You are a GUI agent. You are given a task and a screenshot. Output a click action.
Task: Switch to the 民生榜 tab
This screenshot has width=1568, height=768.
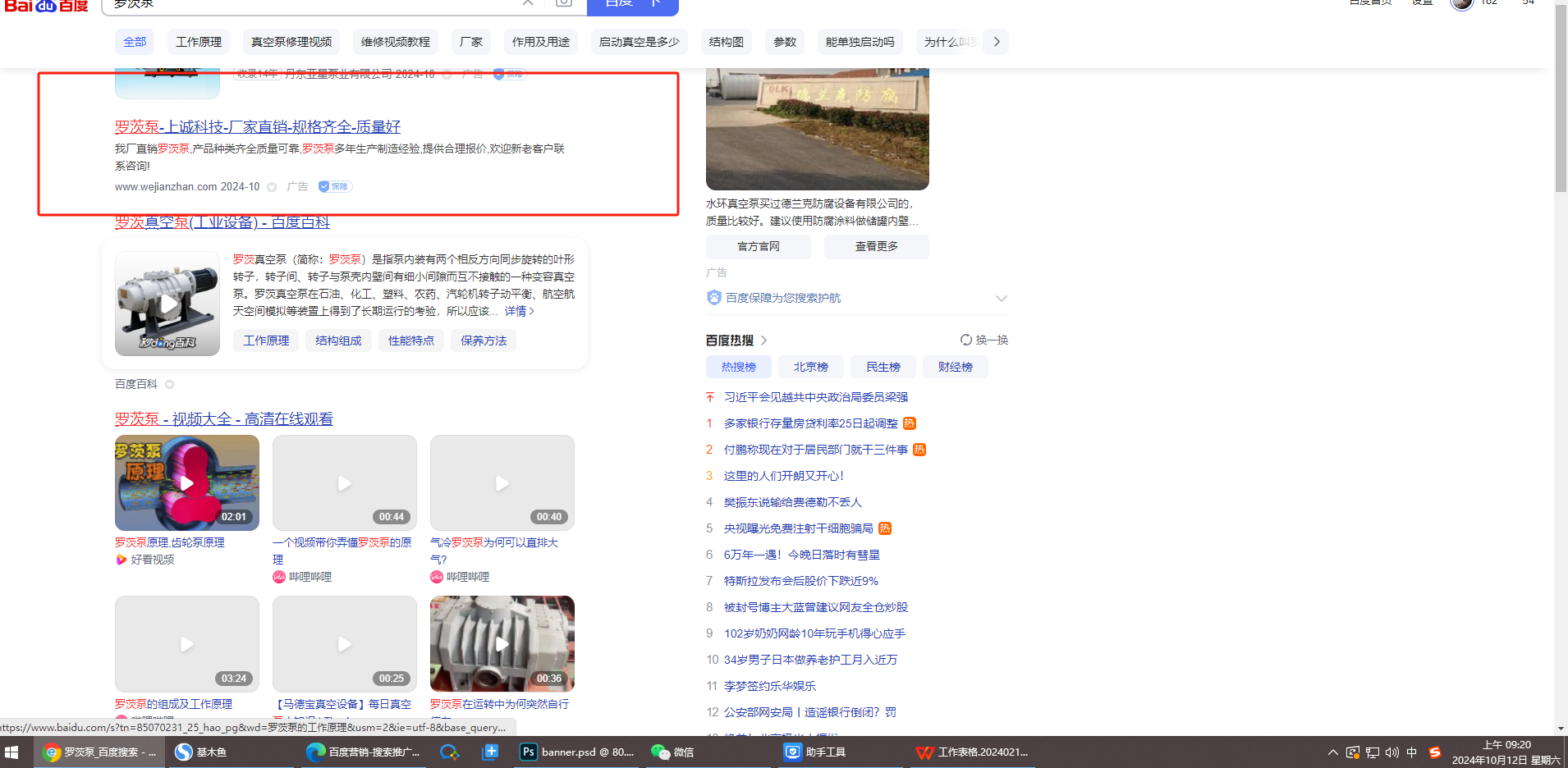(x=883, y=367)
